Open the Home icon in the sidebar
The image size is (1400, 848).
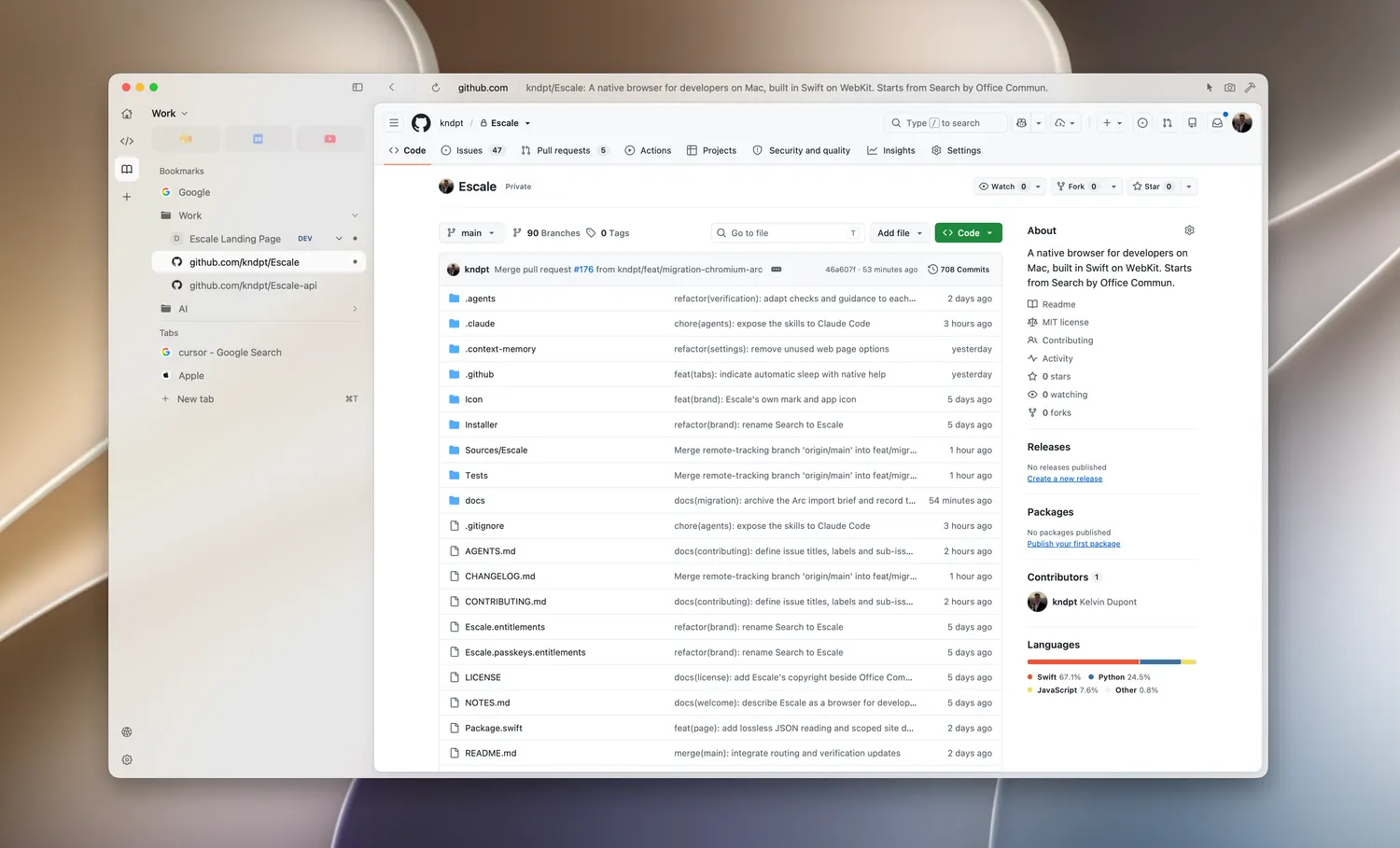[127, 114]
